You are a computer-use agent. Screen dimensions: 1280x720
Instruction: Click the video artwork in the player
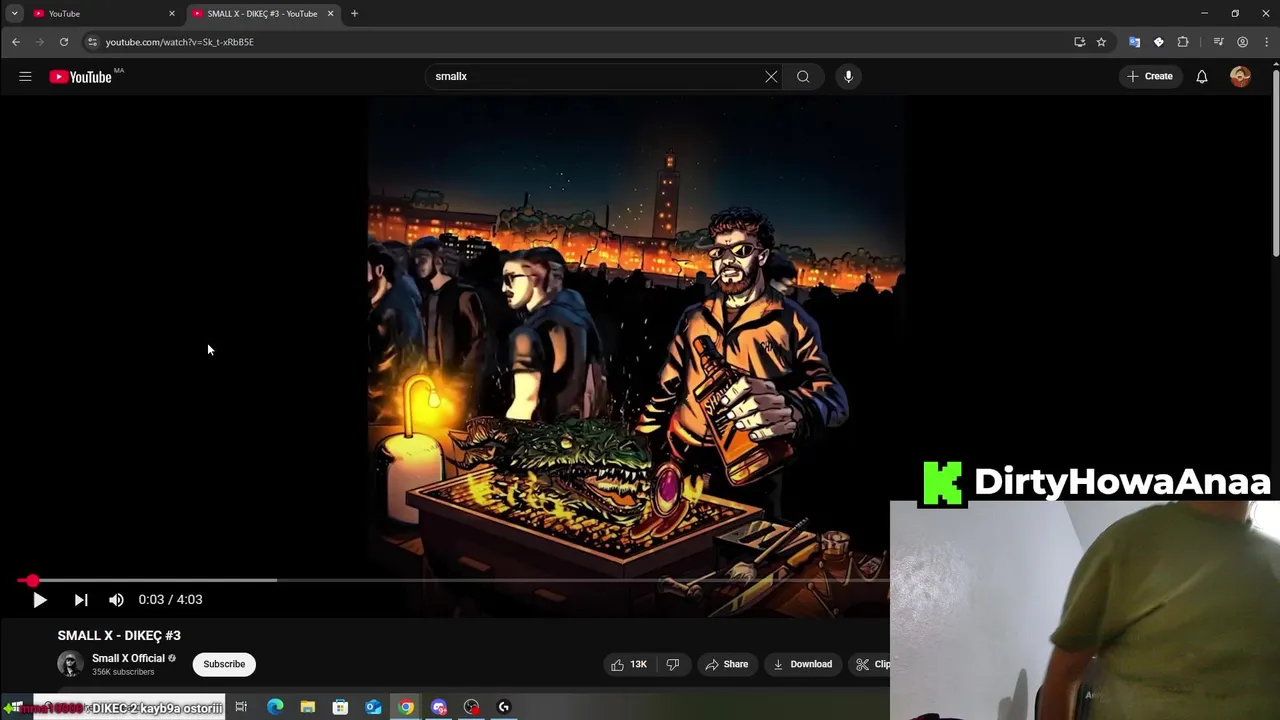636,355
